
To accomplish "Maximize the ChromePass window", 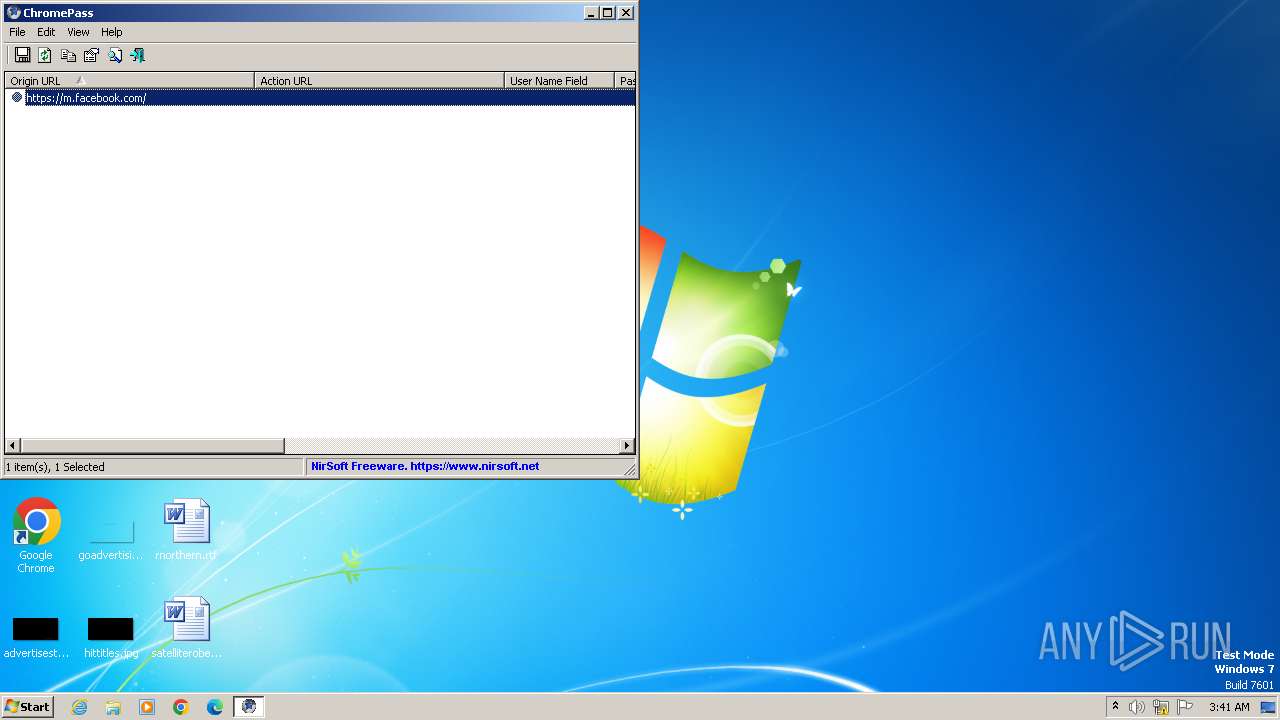I will click(x=607, y=13).
